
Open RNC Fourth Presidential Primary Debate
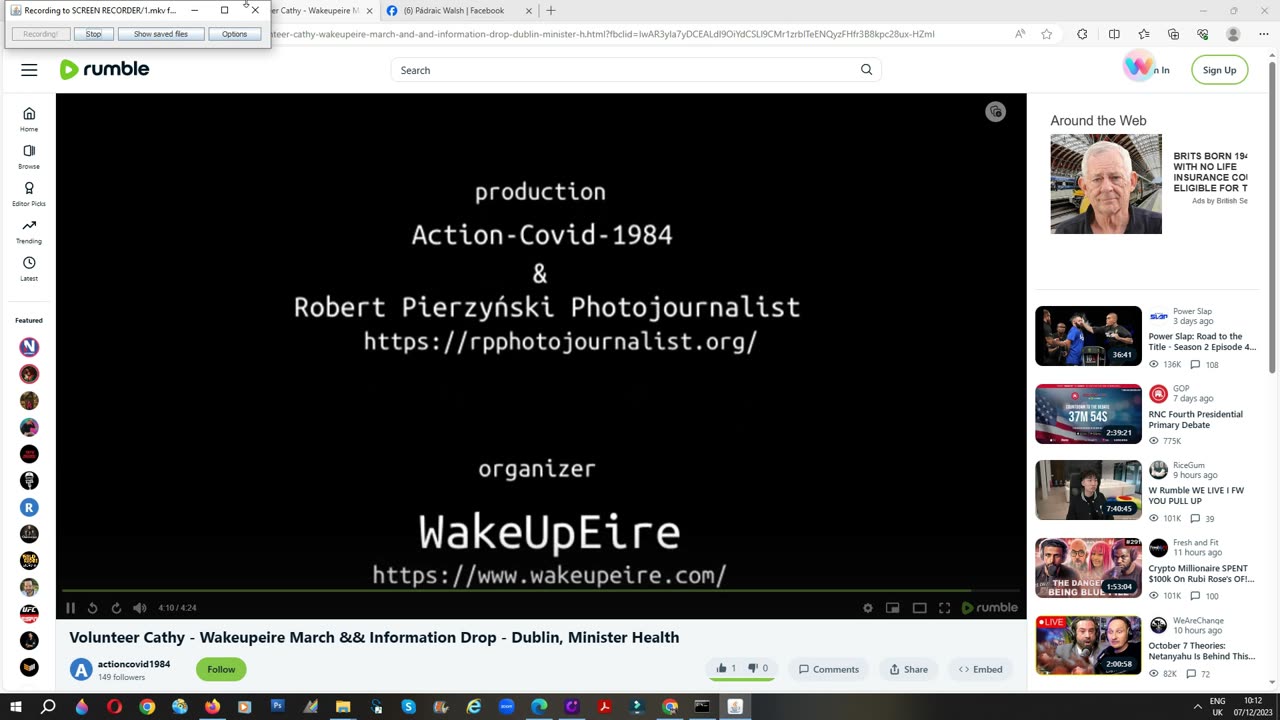pyautogui.click(x=1195, y=419)
